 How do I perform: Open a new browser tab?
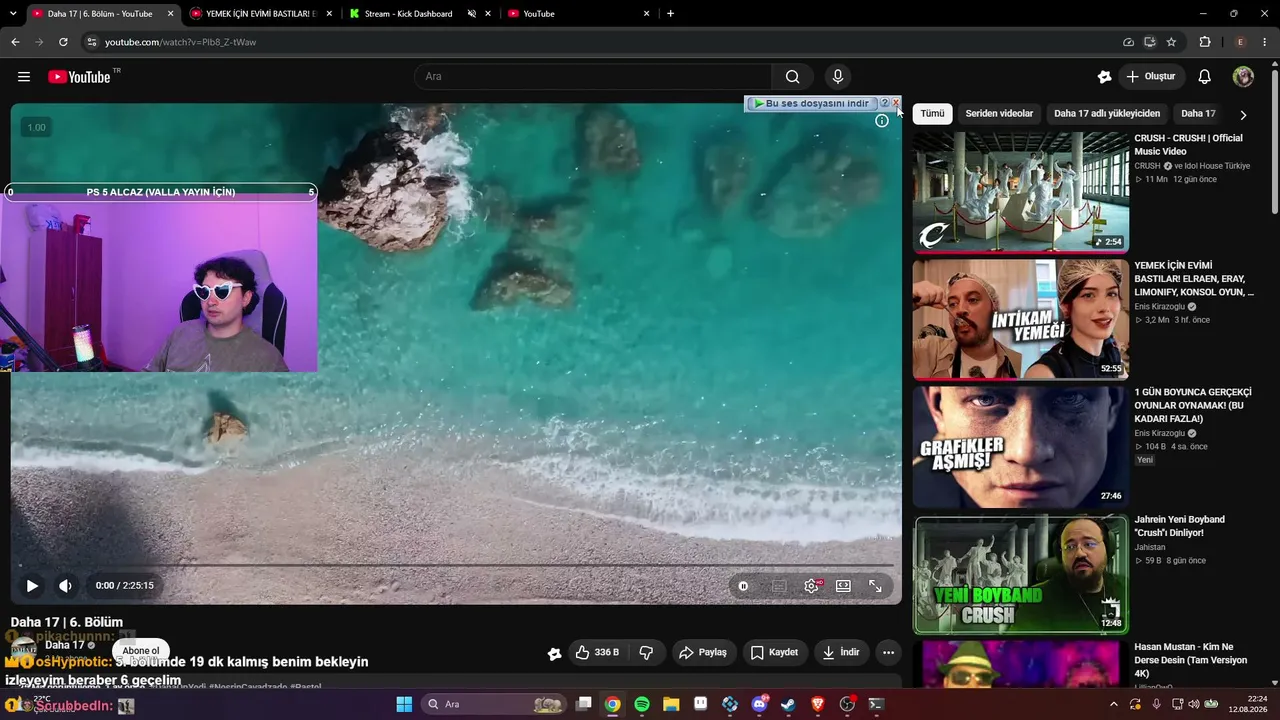coord(670,14)
